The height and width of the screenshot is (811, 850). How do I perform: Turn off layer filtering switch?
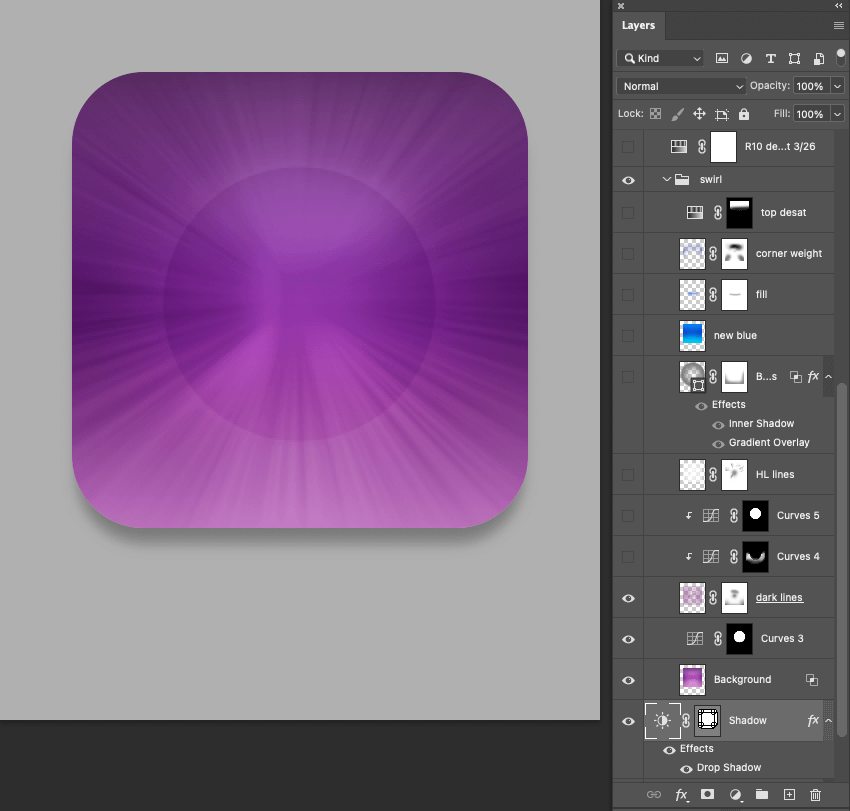pyautogui.click(x=841, y=56)
